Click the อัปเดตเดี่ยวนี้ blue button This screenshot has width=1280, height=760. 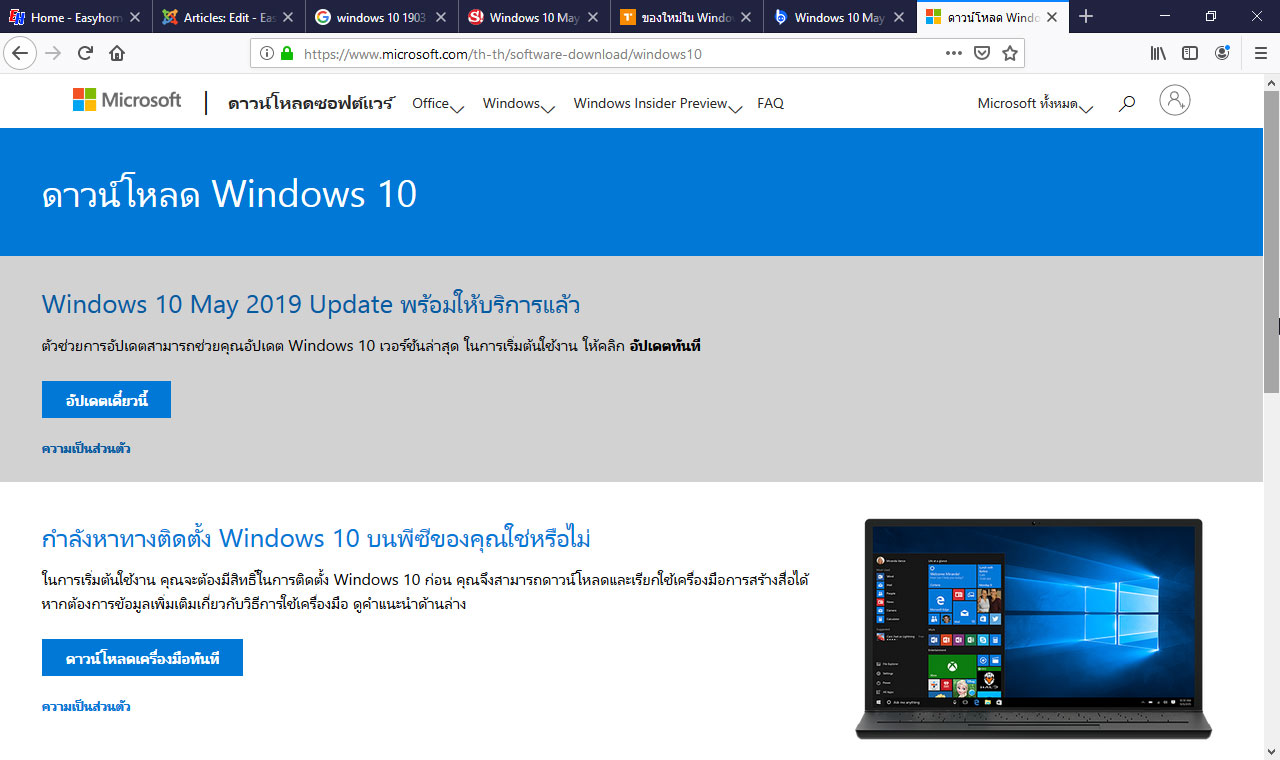(x=105, y=399)
